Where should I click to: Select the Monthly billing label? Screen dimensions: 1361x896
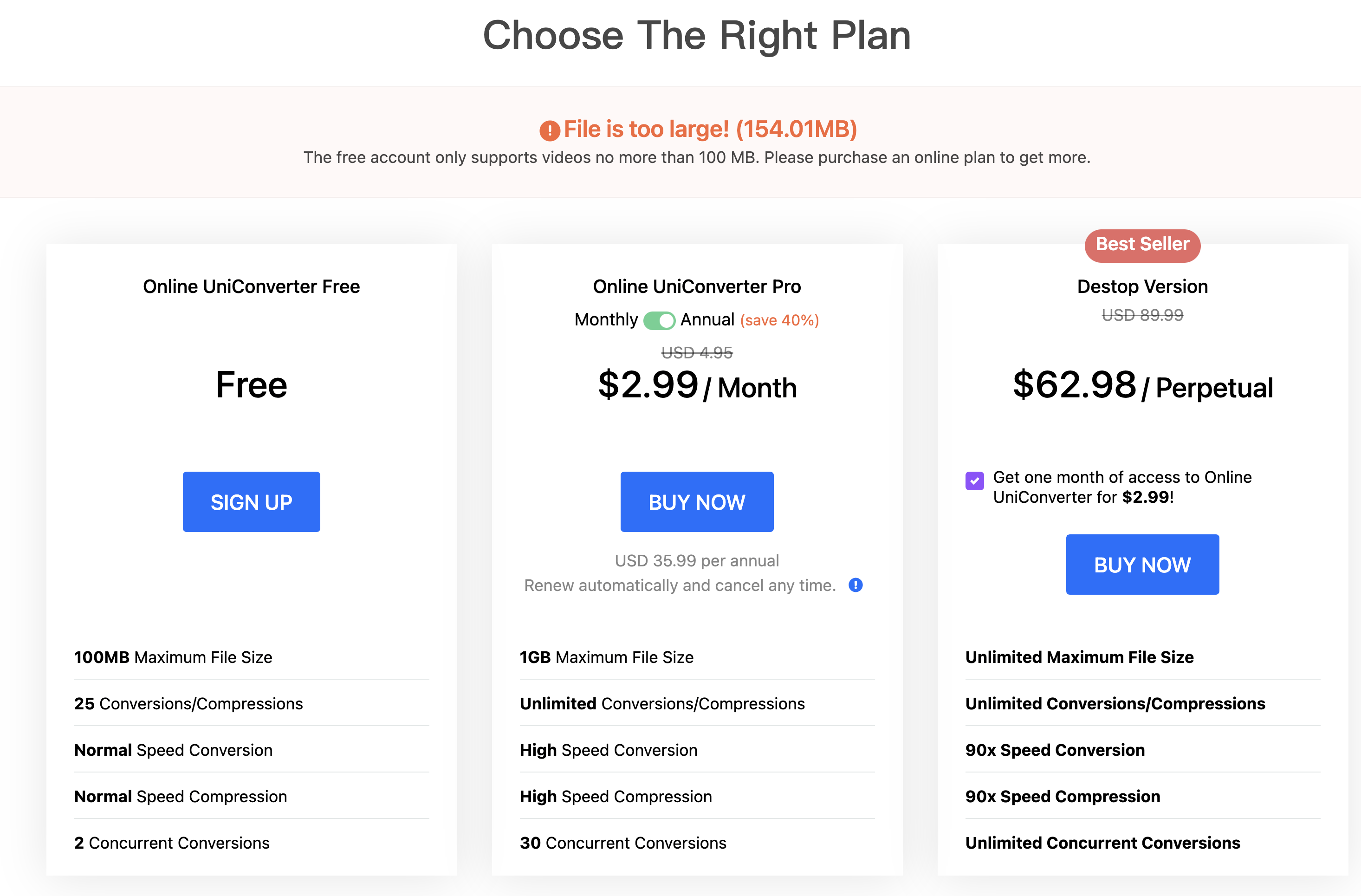(606, 319)
